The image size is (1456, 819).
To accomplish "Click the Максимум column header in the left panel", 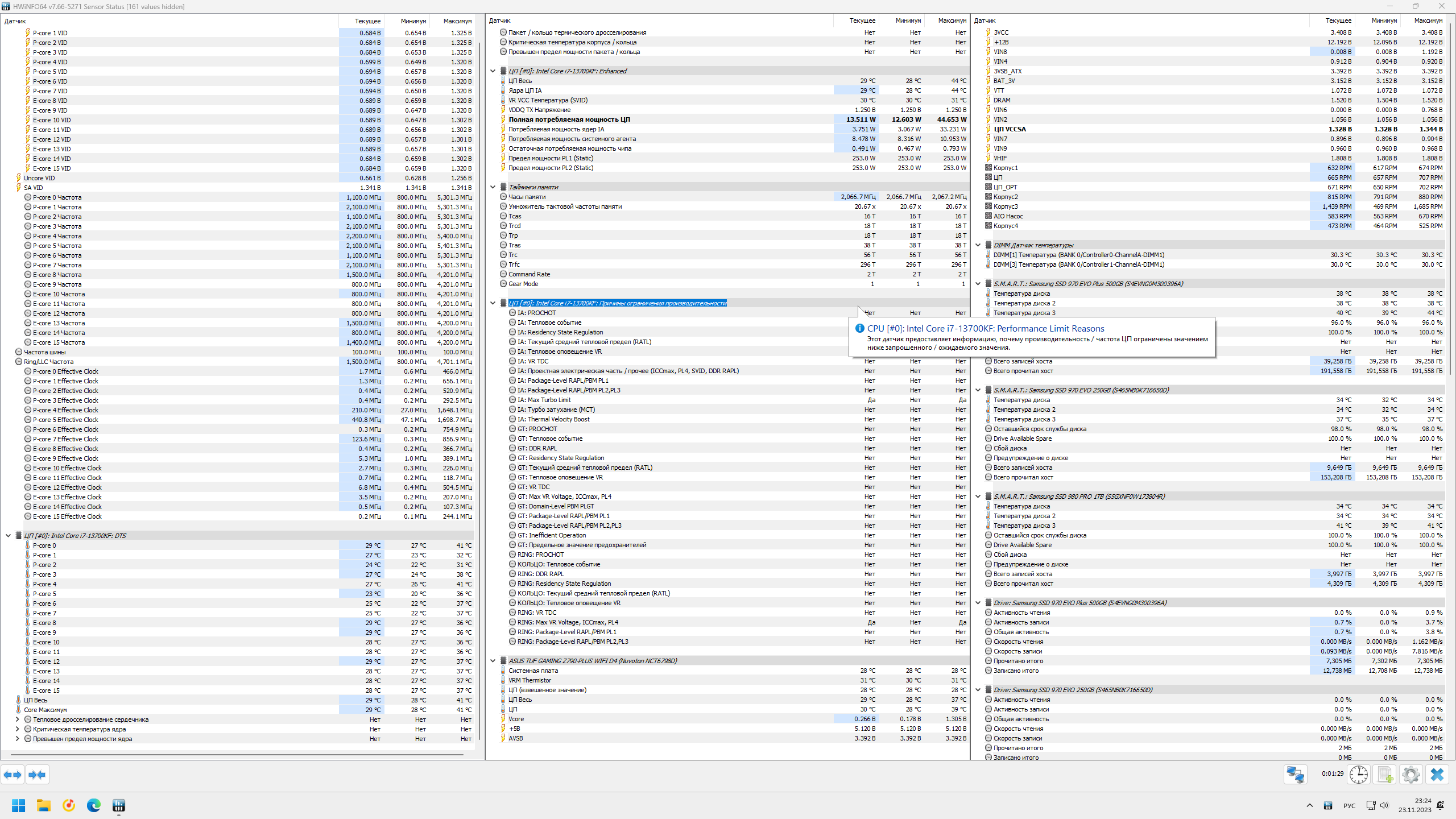I will 457,21.
